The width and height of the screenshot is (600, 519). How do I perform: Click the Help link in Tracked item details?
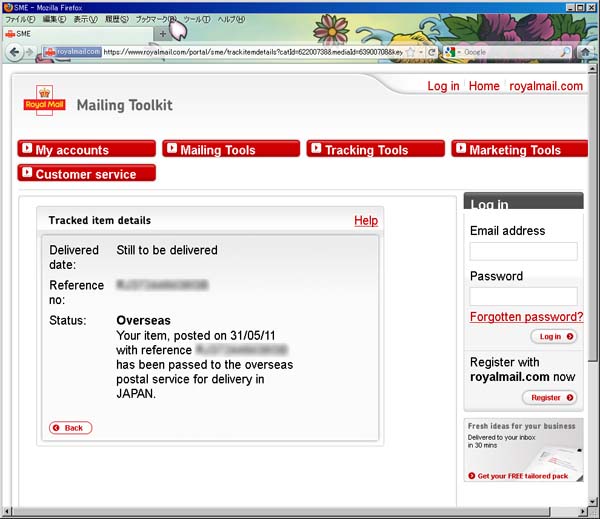point(366,220)
